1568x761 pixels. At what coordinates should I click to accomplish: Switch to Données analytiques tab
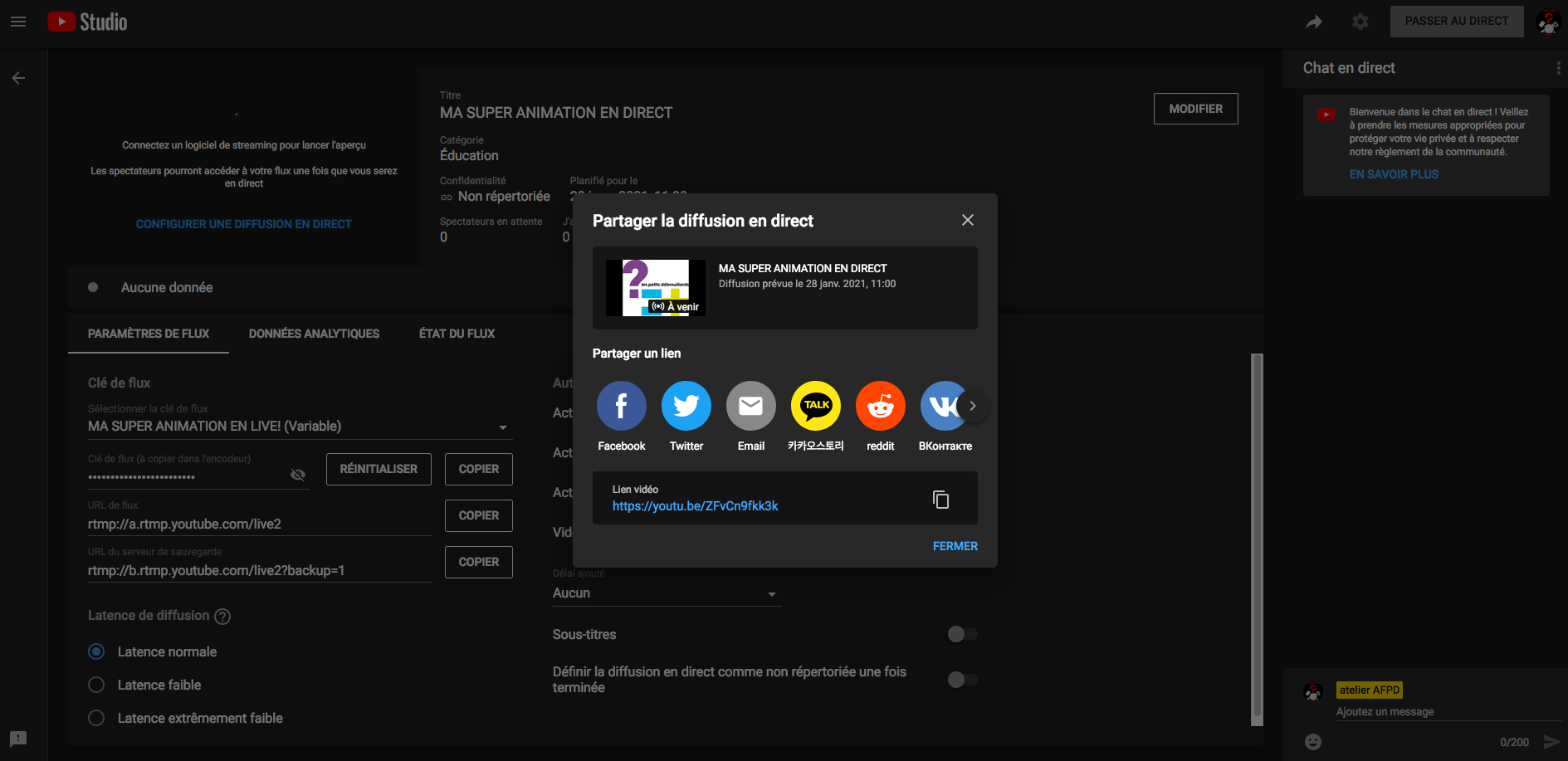coord(314,334)
